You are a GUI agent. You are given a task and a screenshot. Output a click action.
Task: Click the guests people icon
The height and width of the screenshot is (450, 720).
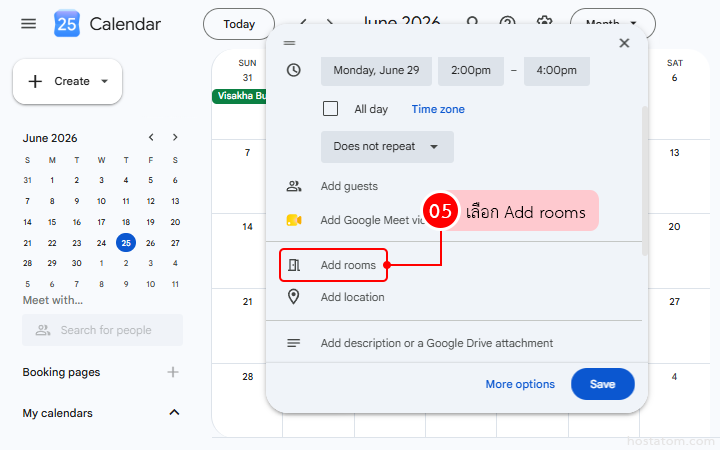(x=294, y=186)
